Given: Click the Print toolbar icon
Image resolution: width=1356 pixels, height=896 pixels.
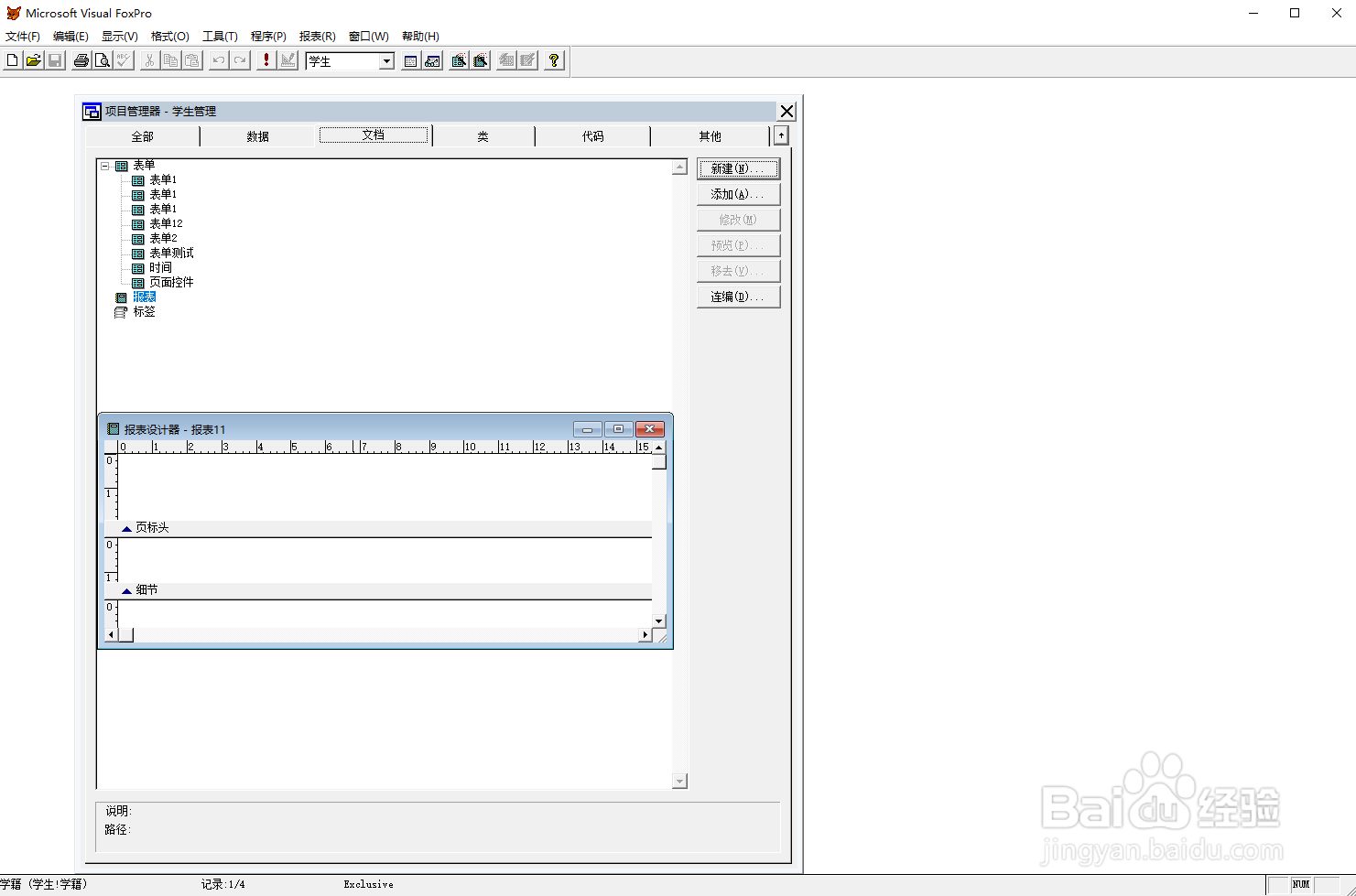Looking at the screenshot, I should 81,60.
